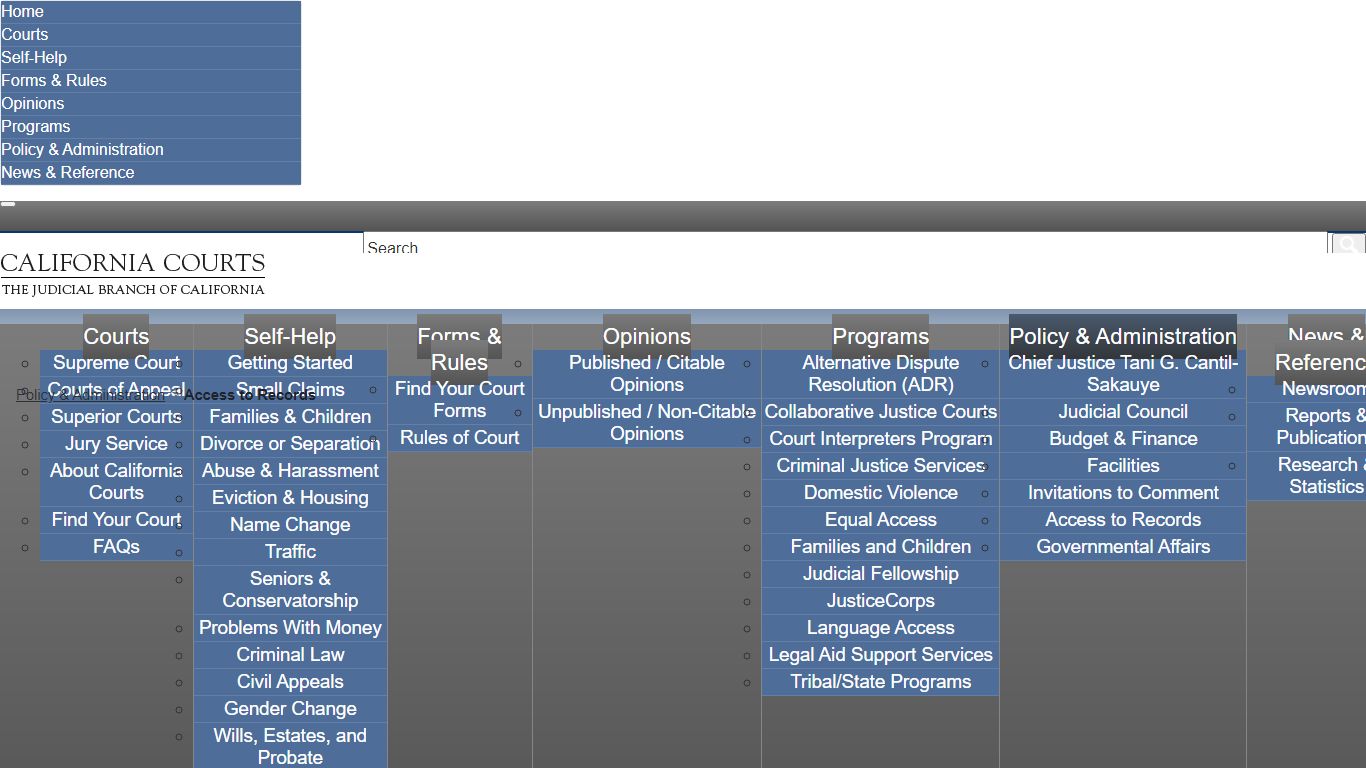Select Criminal Justice Services
This screenshot has height=768, width=1366.
pos(881,466)
